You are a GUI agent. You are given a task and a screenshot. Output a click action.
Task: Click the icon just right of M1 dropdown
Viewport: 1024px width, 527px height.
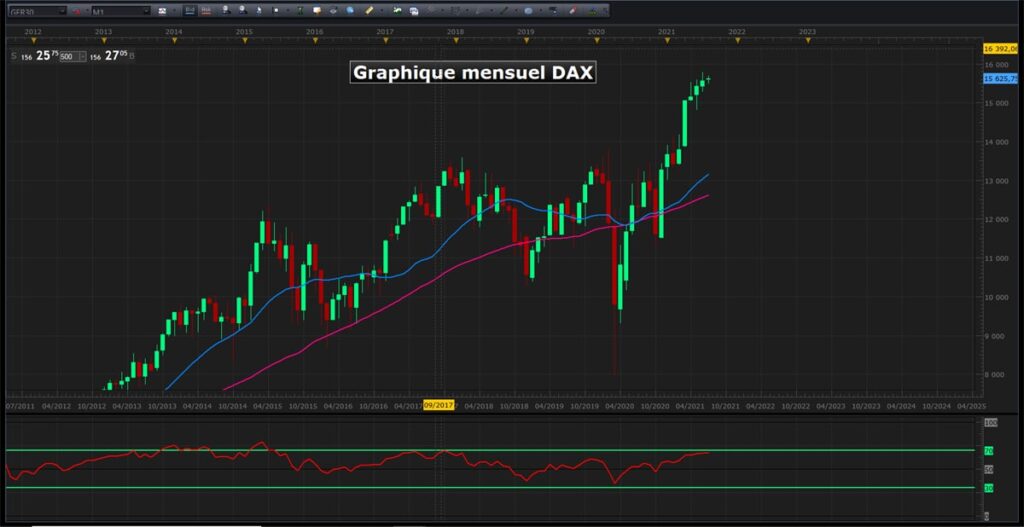(x=162, y=11)
